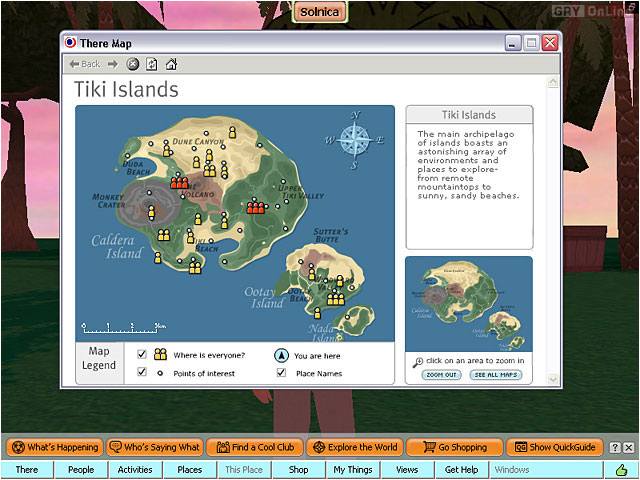This screenshot has width=640, height=480.
Task: Click the See All Maps button
Action: (x=496, y=375)
